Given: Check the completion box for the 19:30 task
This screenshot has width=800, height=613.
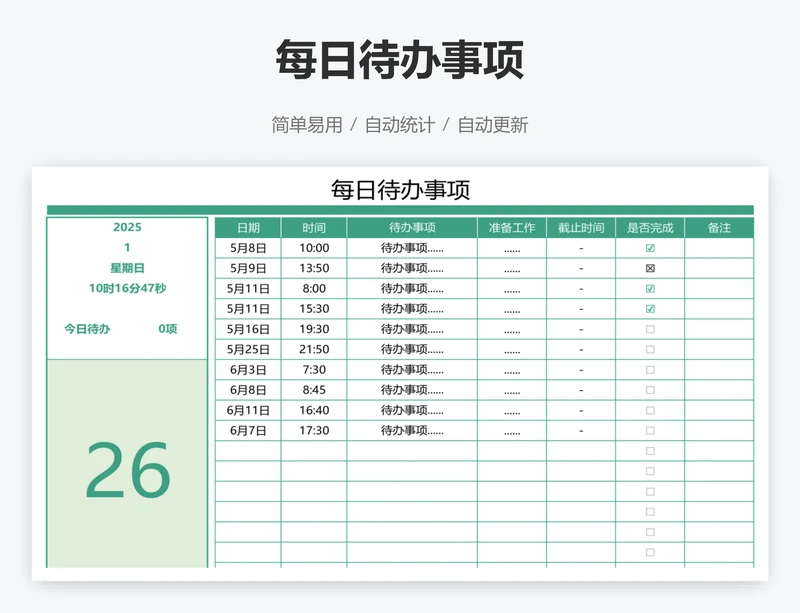Looking at the screenshot, I should click(x=650, y=329).
